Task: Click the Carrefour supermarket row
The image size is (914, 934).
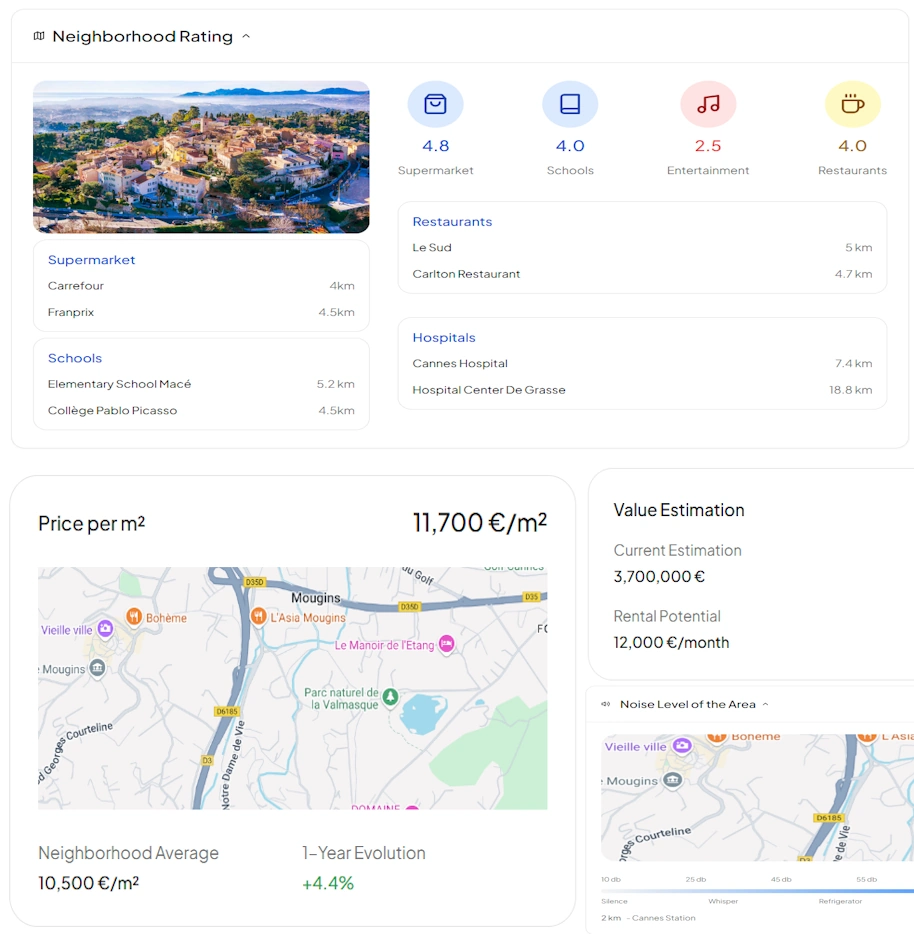Action: click(x=201, y=286)
